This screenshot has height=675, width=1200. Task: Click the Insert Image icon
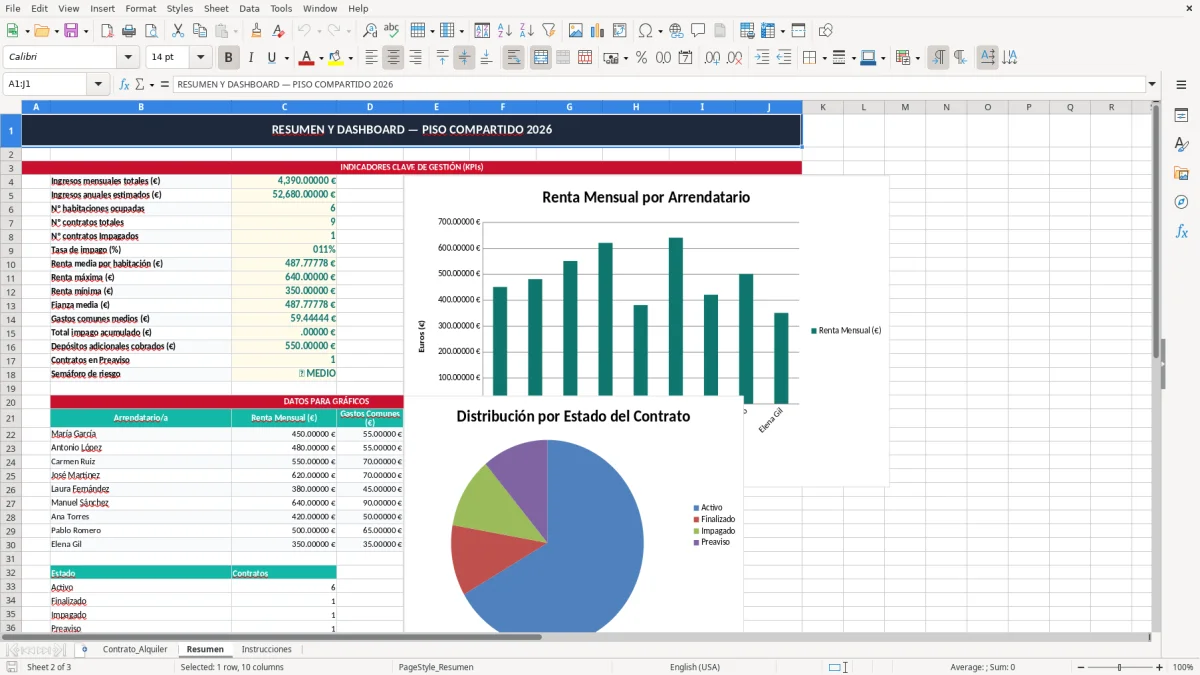577,31
